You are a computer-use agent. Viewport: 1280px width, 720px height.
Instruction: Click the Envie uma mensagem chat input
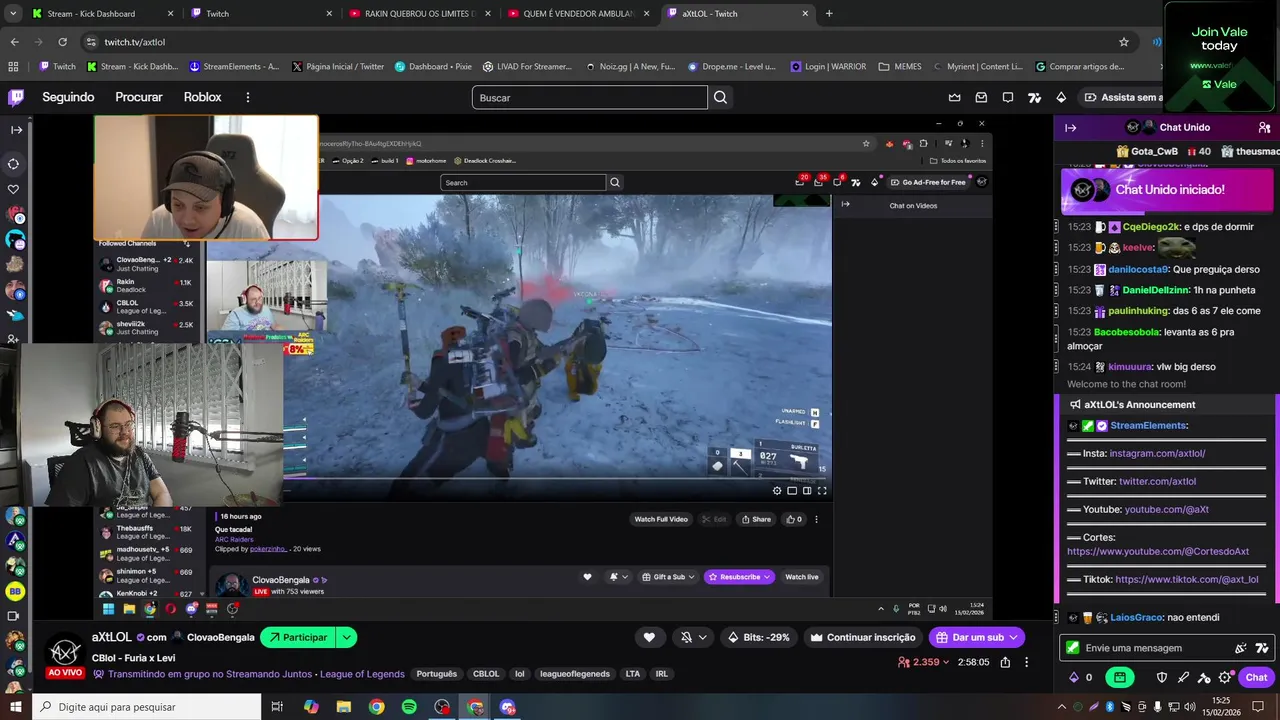pos(1150,648)
